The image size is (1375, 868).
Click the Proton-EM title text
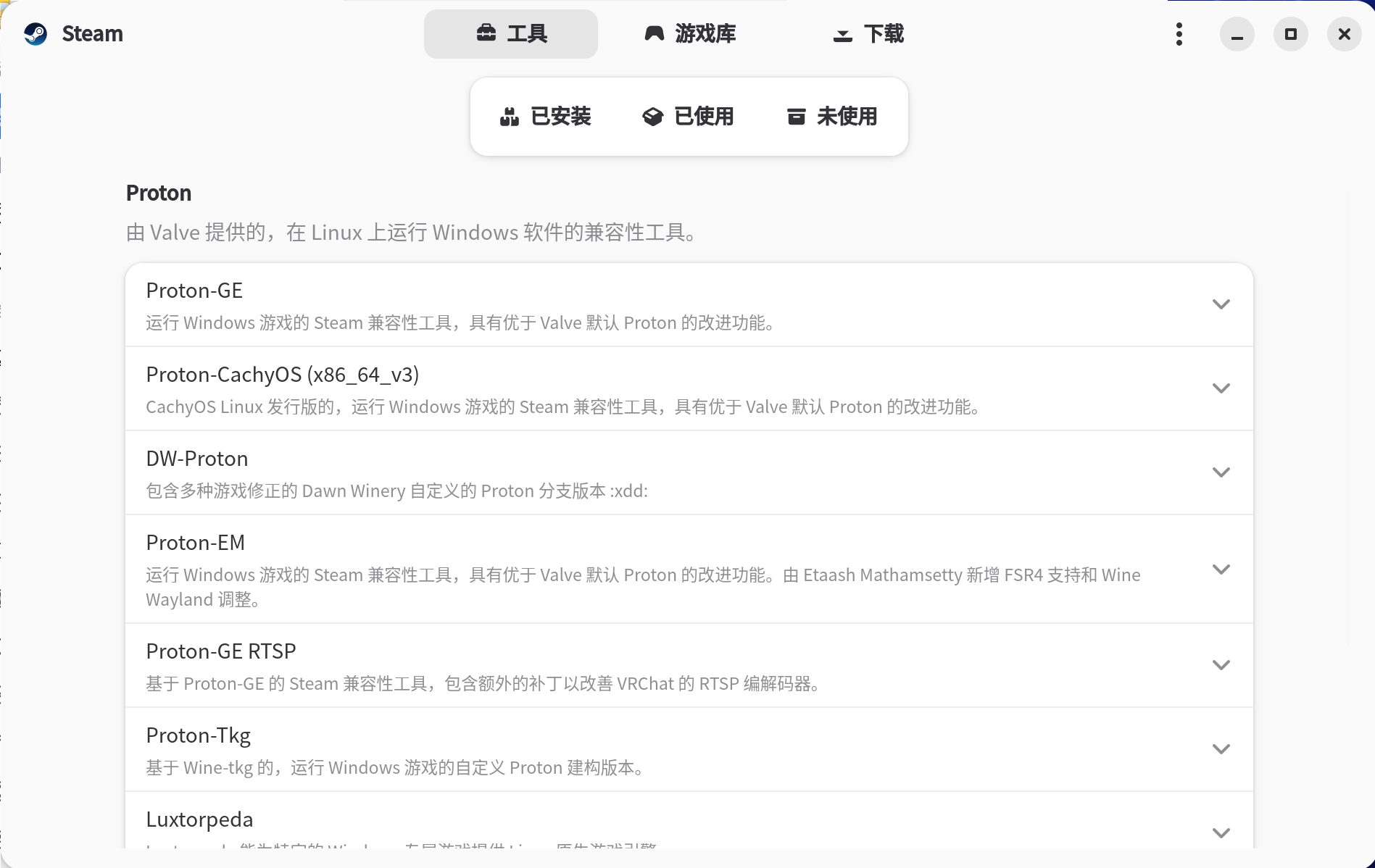click(x=196, y=543)
